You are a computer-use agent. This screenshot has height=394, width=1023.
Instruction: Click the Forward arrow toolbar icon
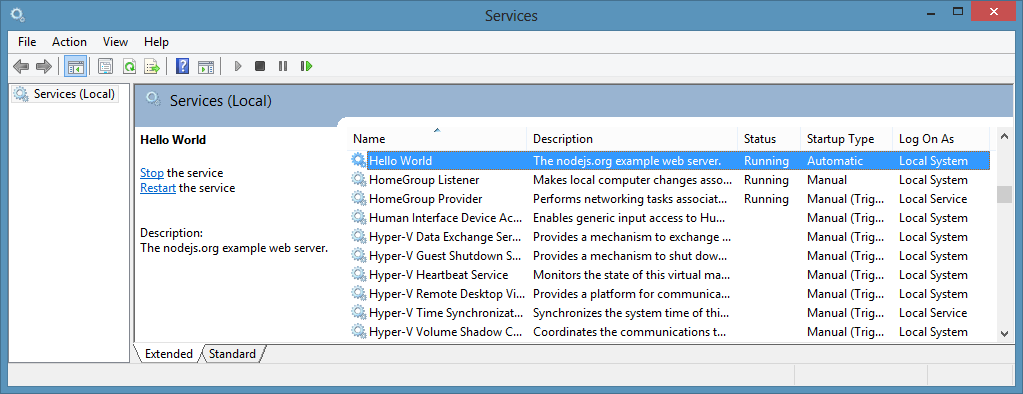[x=44, y=66]
